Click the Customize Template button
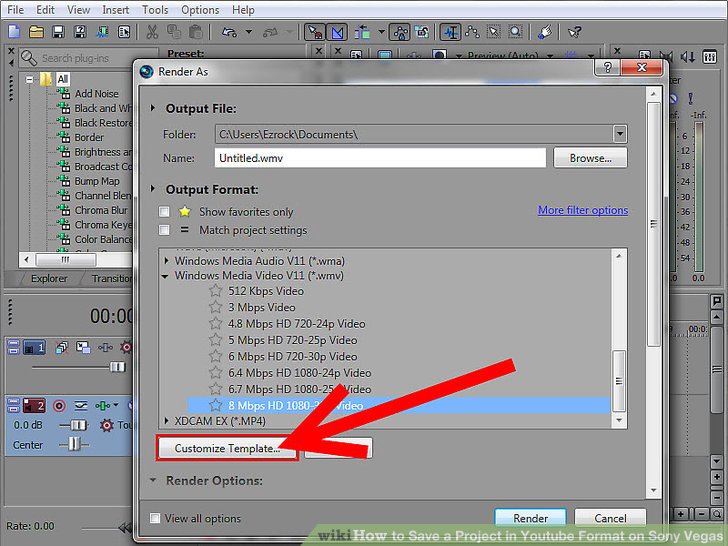 click(226, 449)
